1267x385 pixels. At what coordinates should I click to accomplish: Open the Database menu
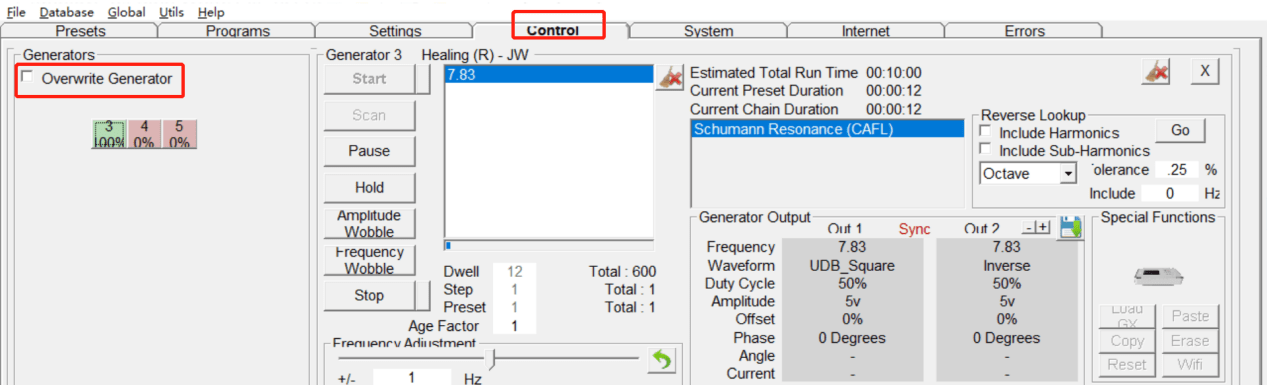tap(67, 12)
